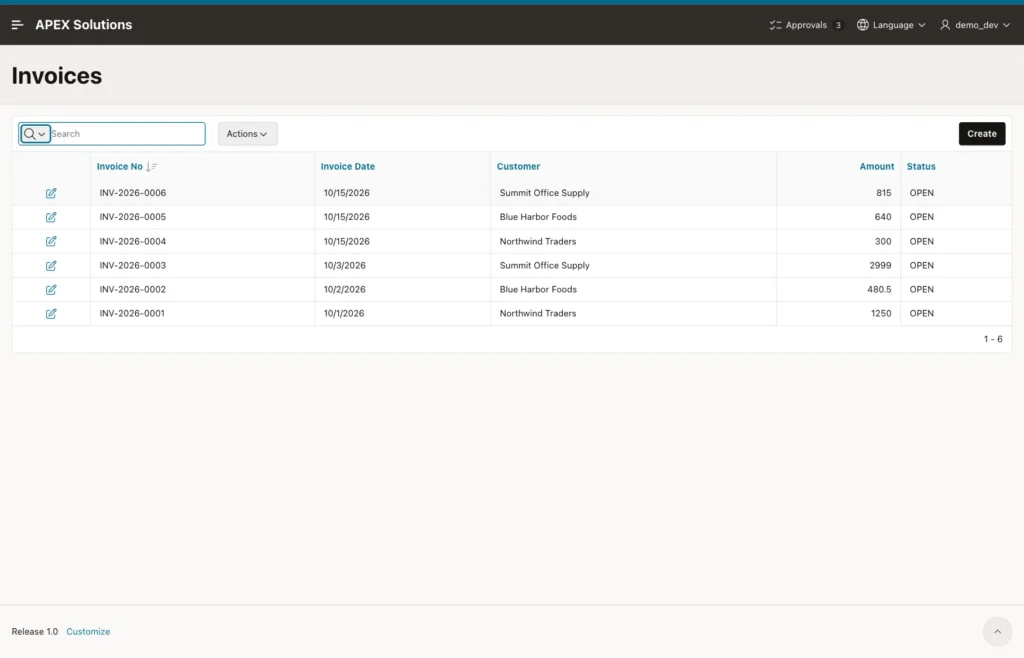Open the Customize link in footer
1024x658 pixels.
[x=88, y=631]
